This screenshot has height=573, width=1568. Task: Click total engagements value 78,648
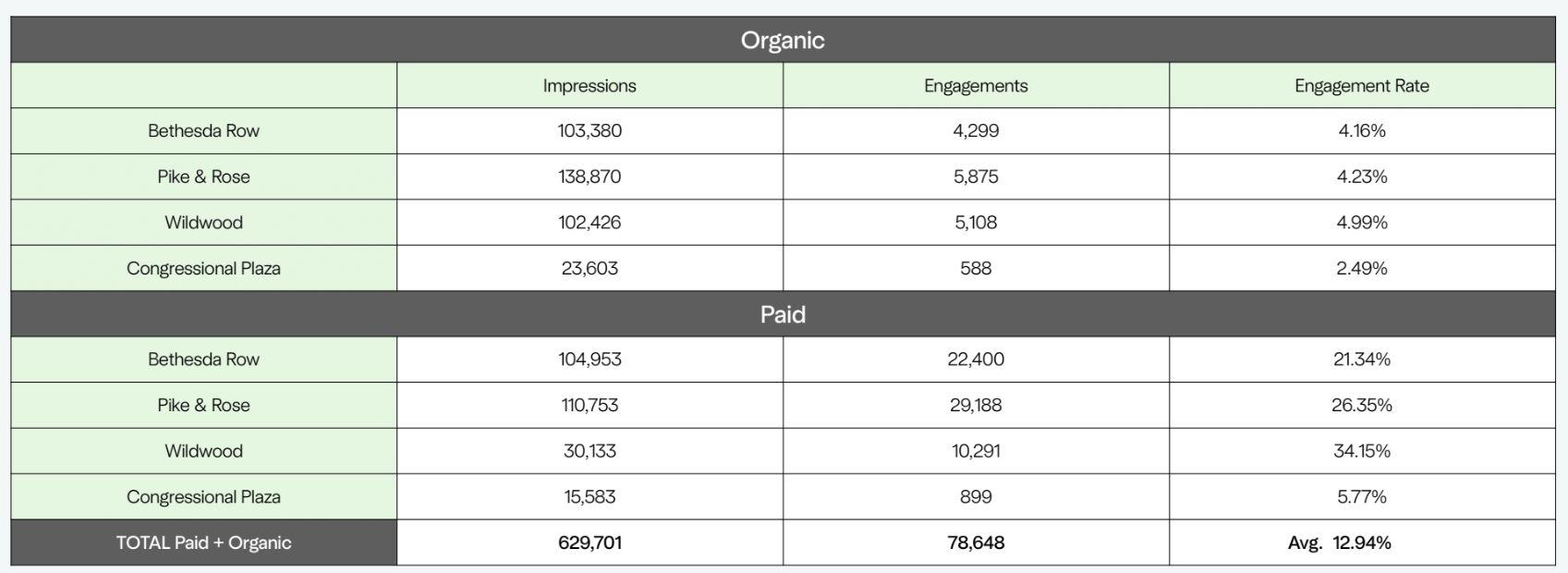click(x=976, y=543)
